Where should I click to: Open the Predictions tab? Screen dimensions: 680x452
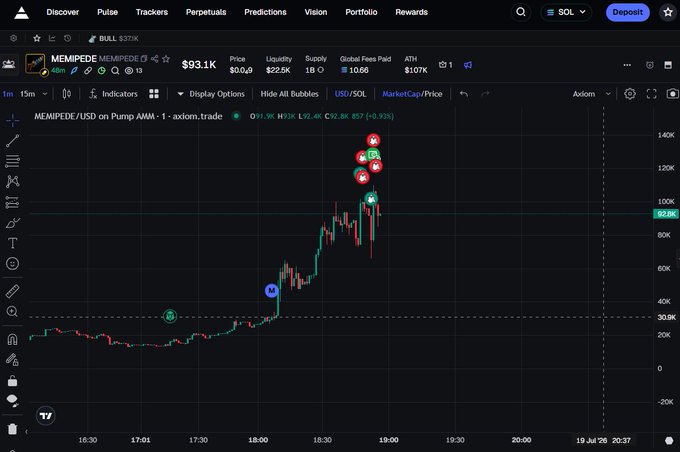point(265,12)
